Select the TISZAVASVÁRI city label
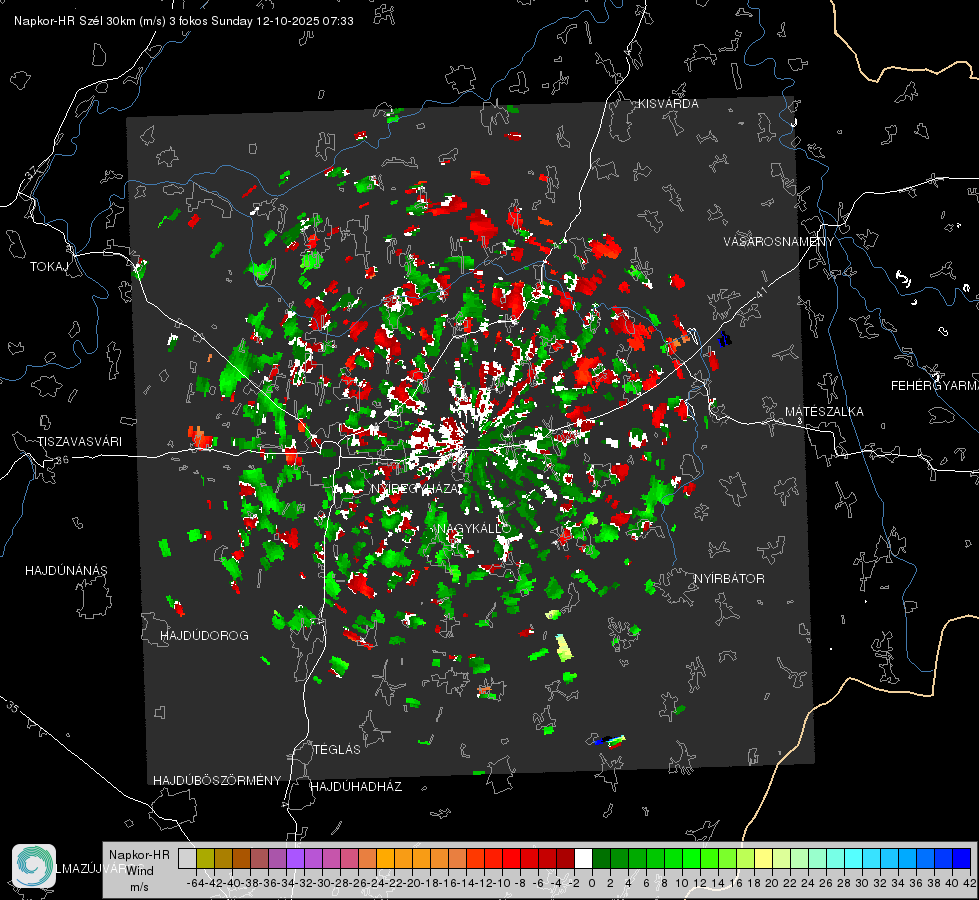979x900 pixels. point(79,442)
